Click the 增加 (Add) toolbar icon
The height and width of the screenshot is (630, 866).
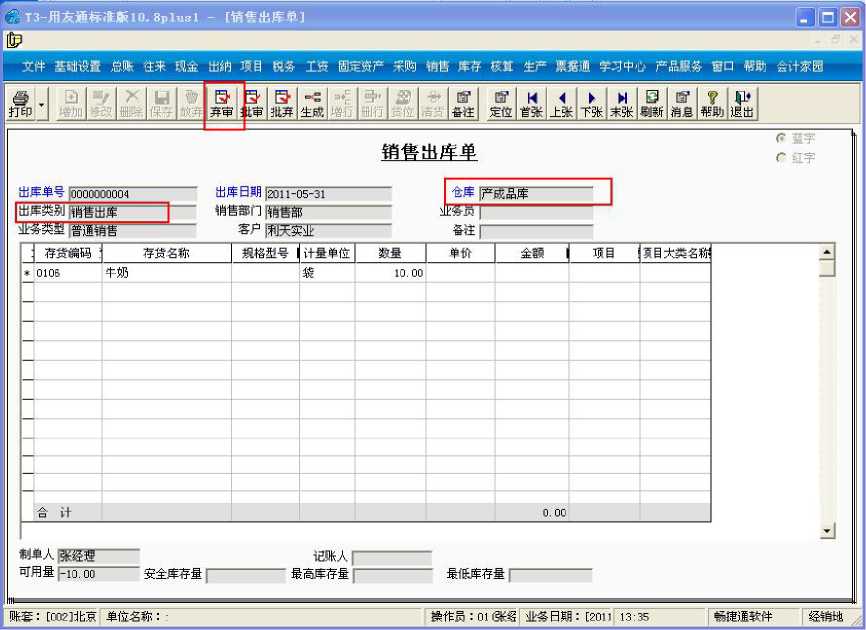tap(71, 104)
